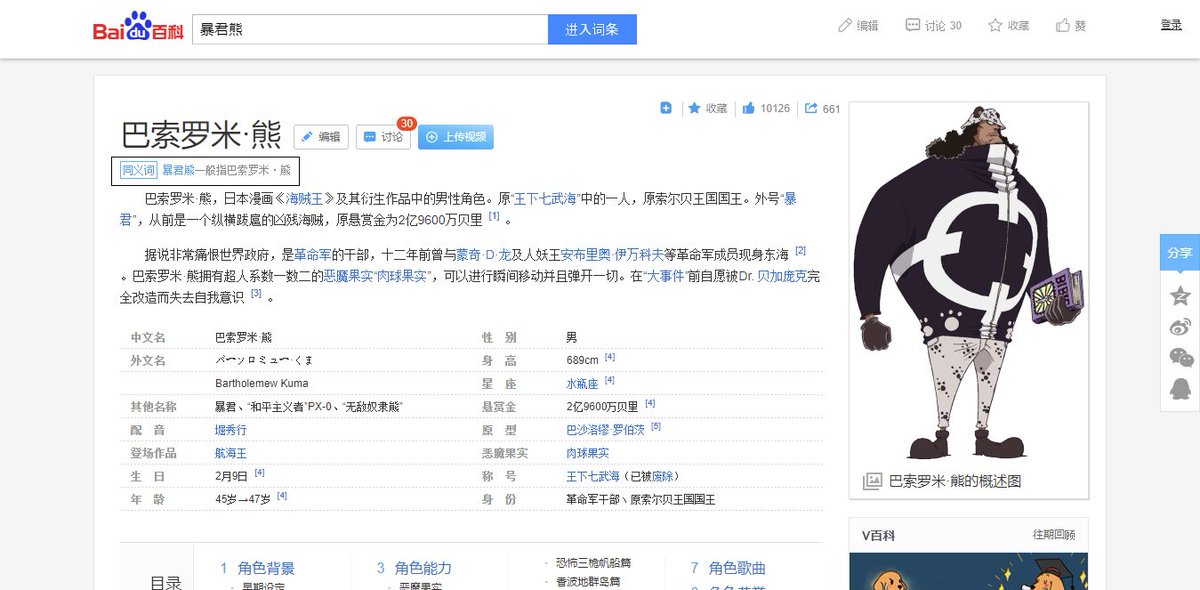1200x590 pixels.
Task: Click footnote [4] beside 2亿9600万贝里 bounty
Action: [649, 403]
